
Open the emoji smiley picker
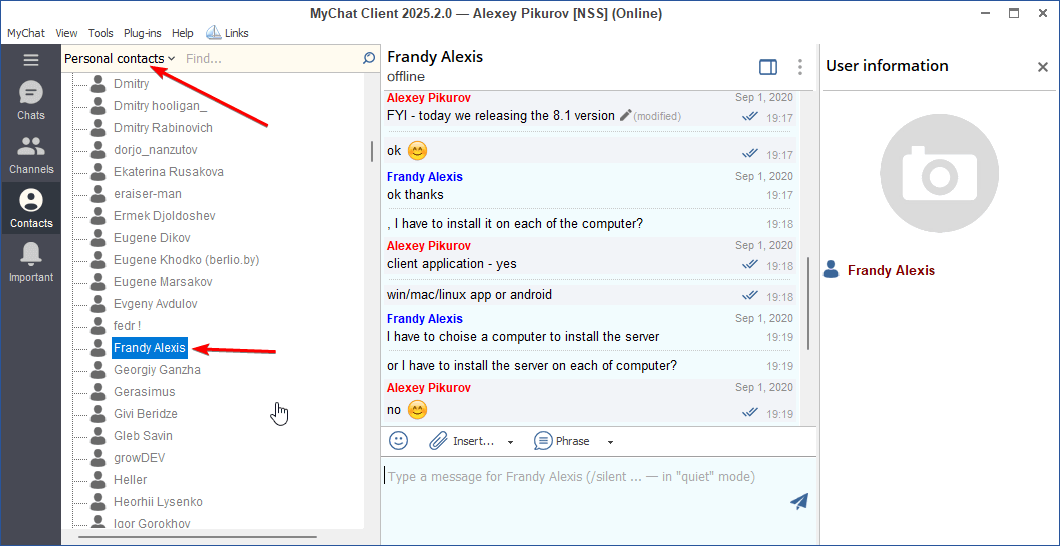[399, 441]
